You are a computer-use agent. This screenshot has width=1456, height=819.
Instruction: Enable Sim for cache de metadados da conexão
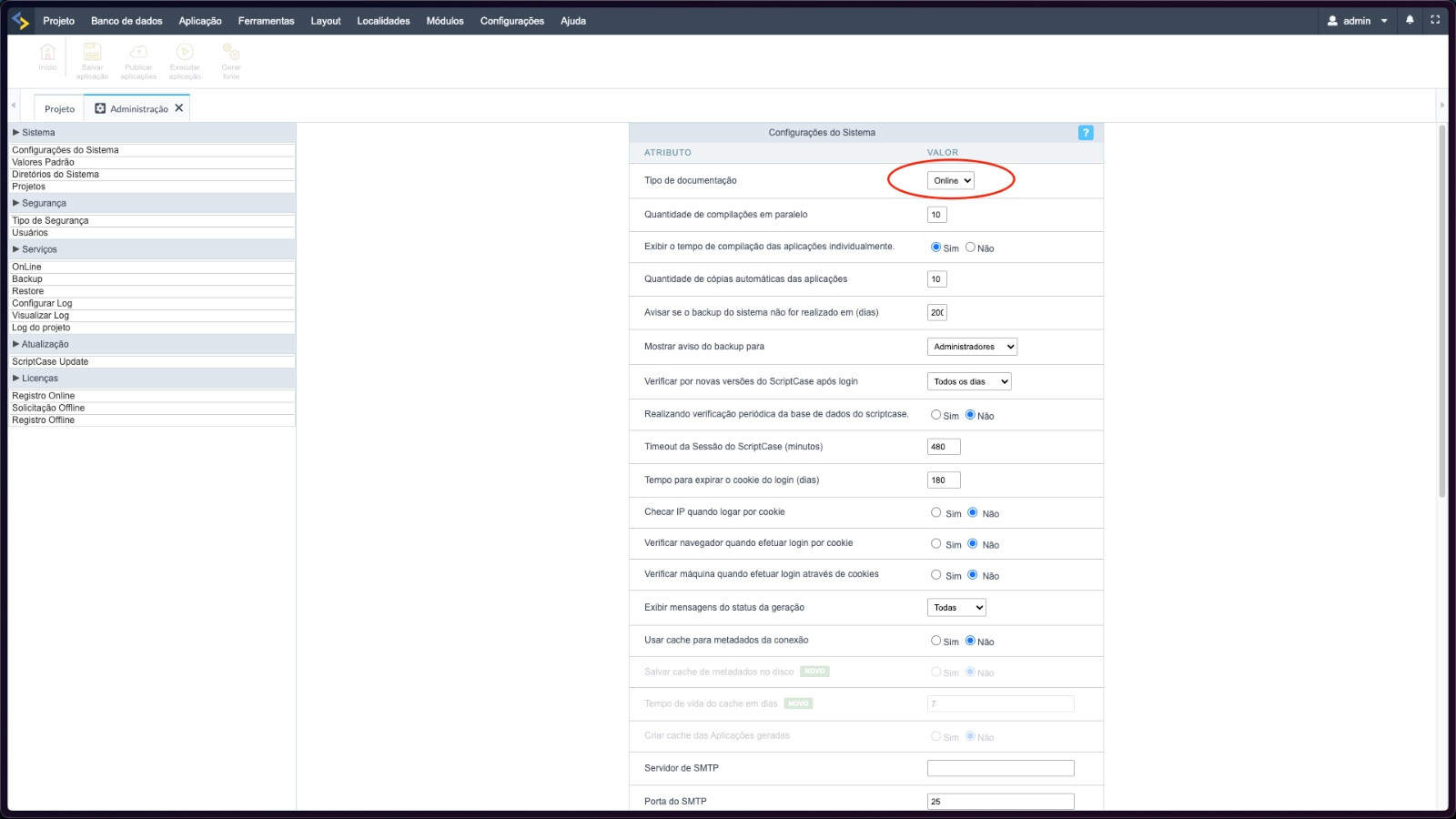935,641
